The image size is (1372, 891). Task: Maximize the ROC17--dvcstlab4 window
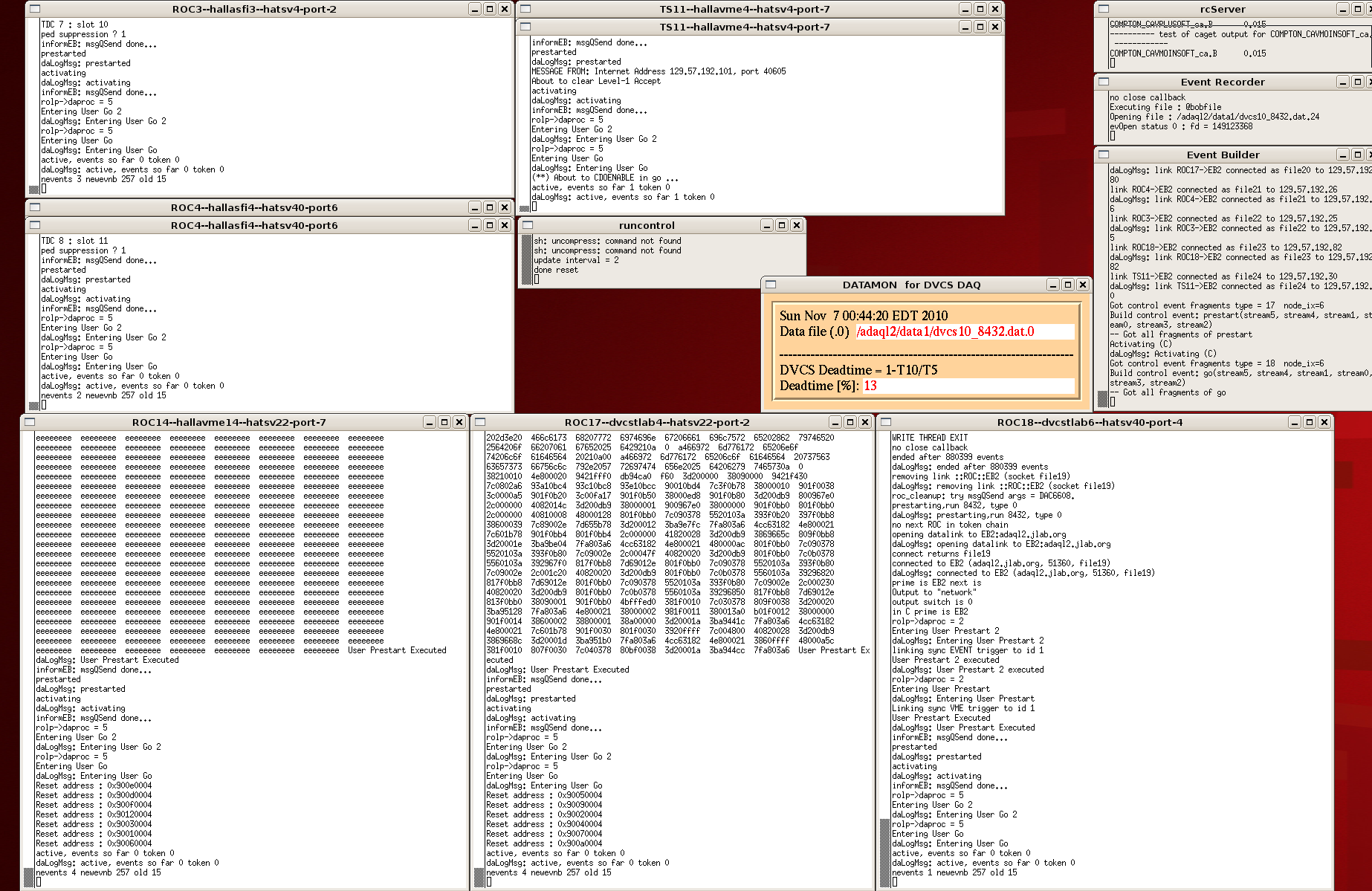tap(850, 422)
